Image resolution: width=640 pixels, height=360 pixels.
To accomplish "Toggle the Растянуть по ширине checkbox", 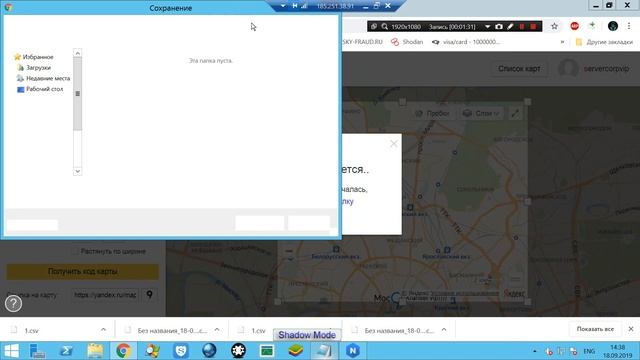I will pyautogui.click(x=75, y=251).
